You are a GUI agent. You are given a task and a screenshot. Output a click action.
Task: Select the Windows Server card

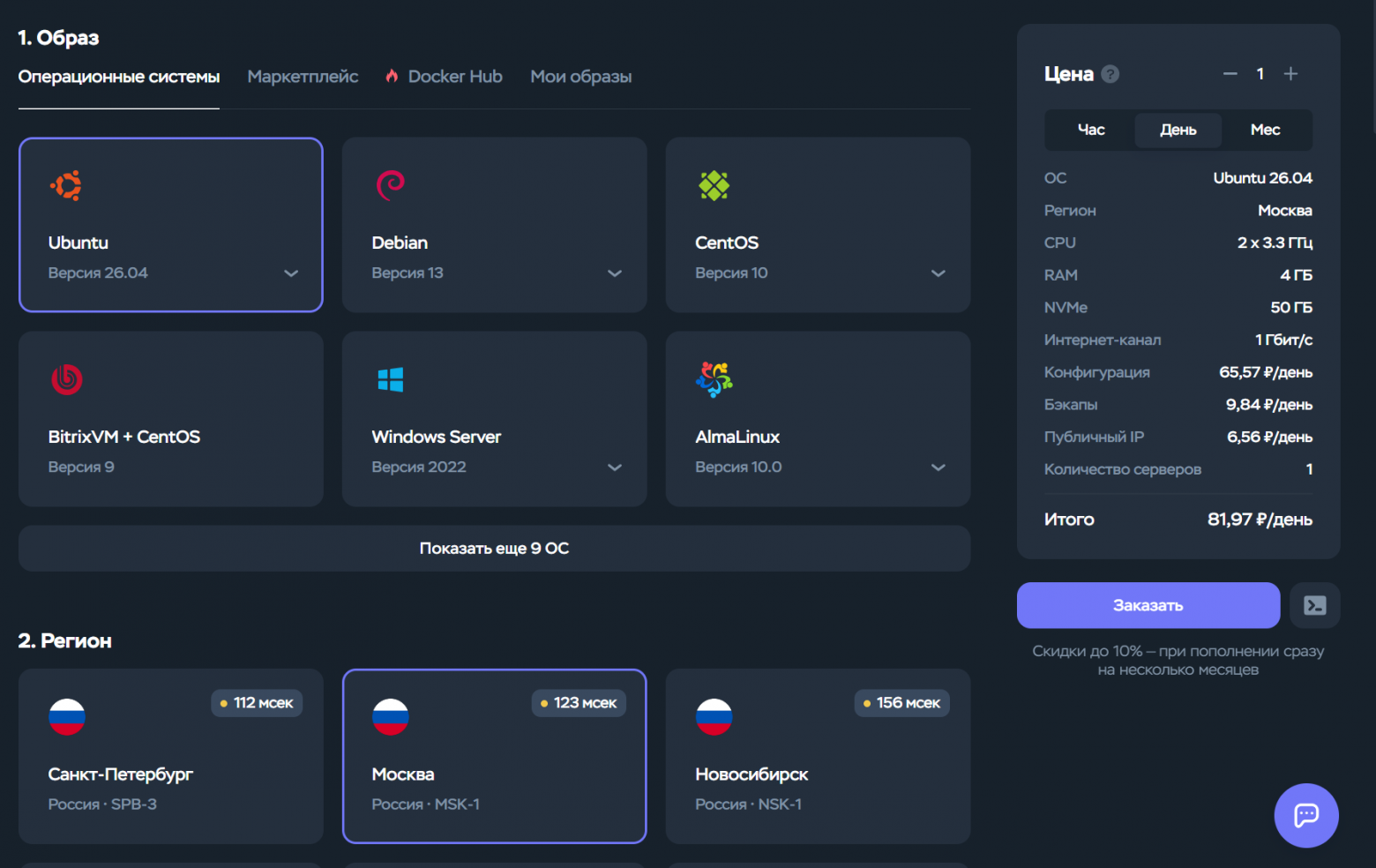coord(495,418)
